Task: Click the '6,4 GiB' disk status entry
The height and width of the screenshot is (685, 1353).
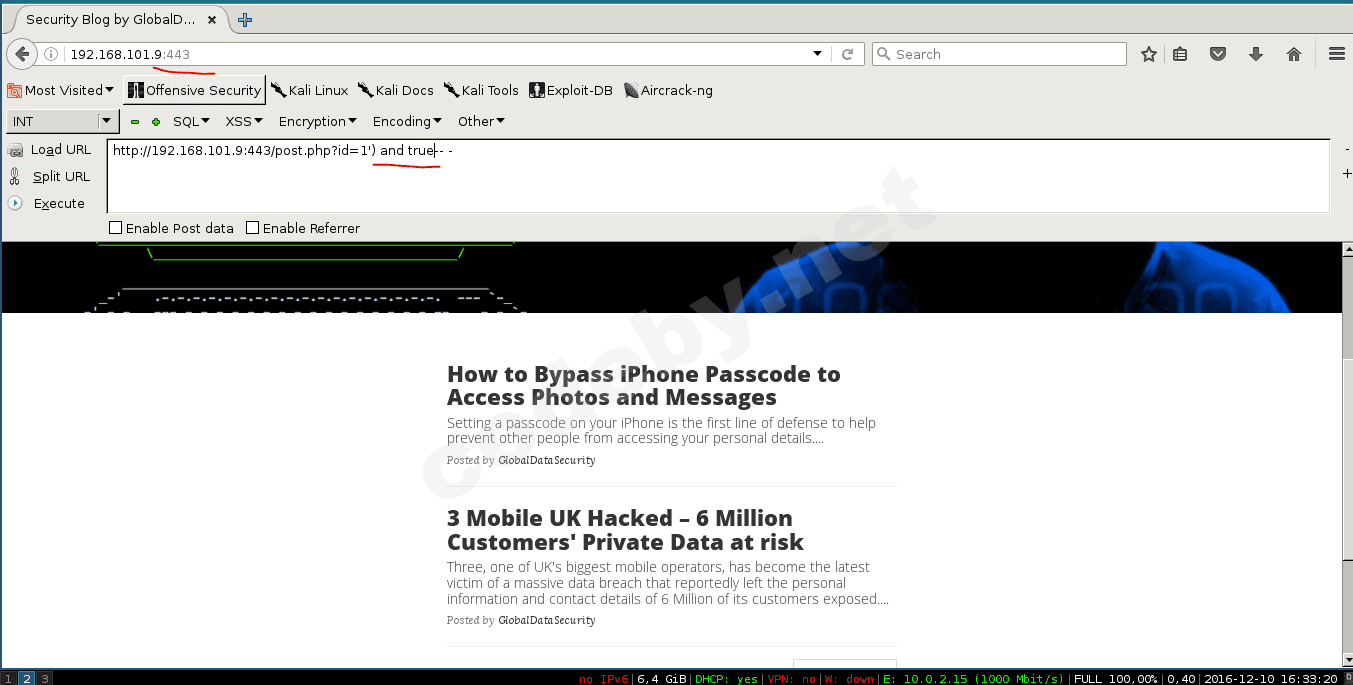Action: 661,678
